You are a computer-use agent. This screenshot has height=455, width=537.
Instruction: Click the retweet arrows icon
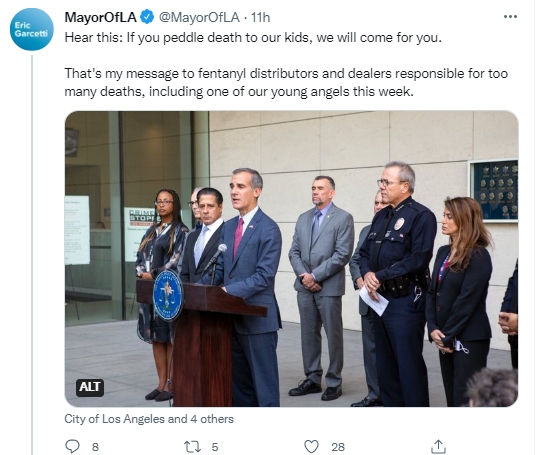192,447
